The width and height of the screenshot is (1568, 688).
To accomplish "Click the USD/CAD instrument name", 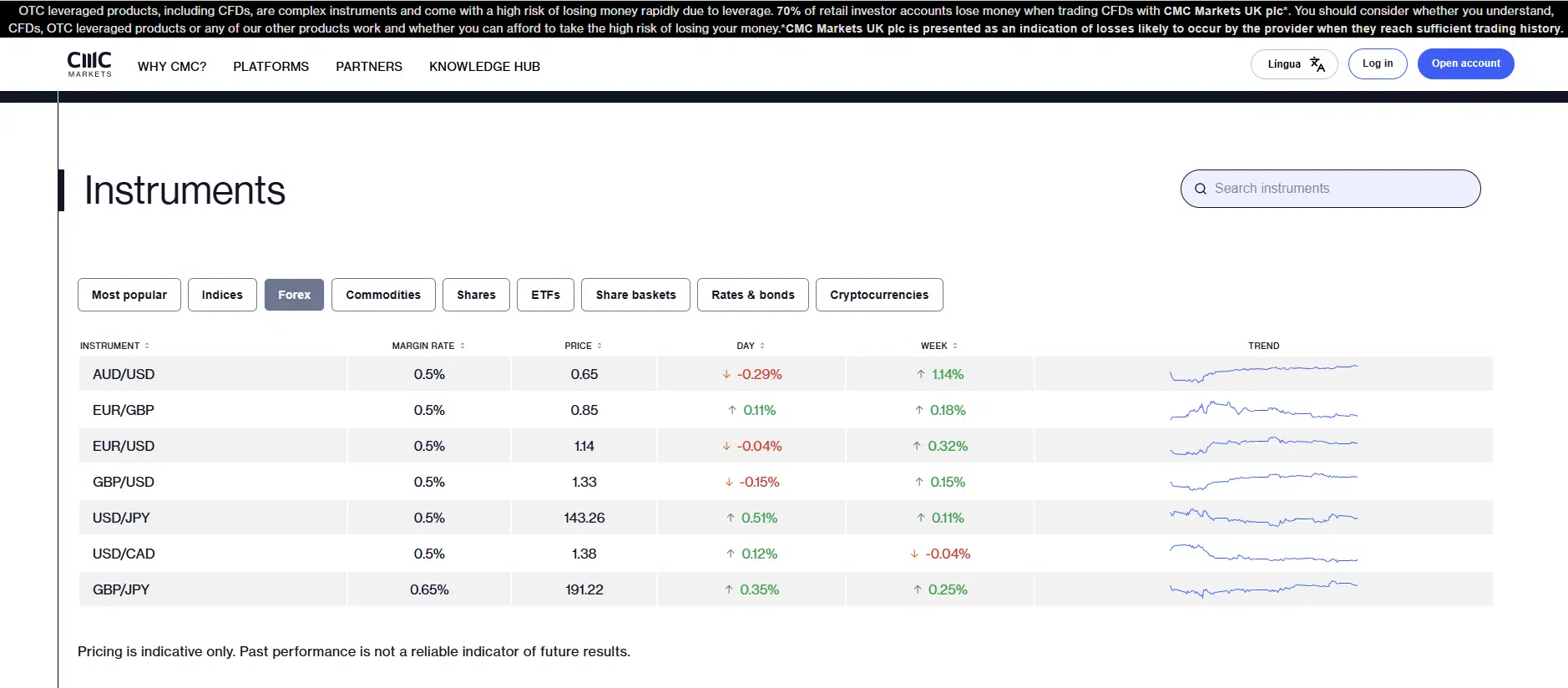I will (124, 554).
